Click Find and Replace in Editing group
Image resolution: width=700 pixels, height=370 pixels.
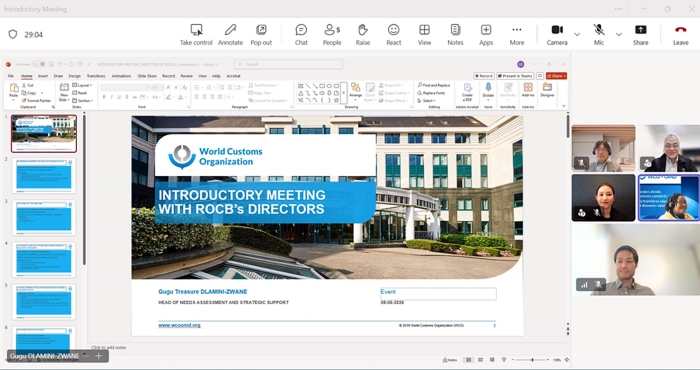pos(433,85)
